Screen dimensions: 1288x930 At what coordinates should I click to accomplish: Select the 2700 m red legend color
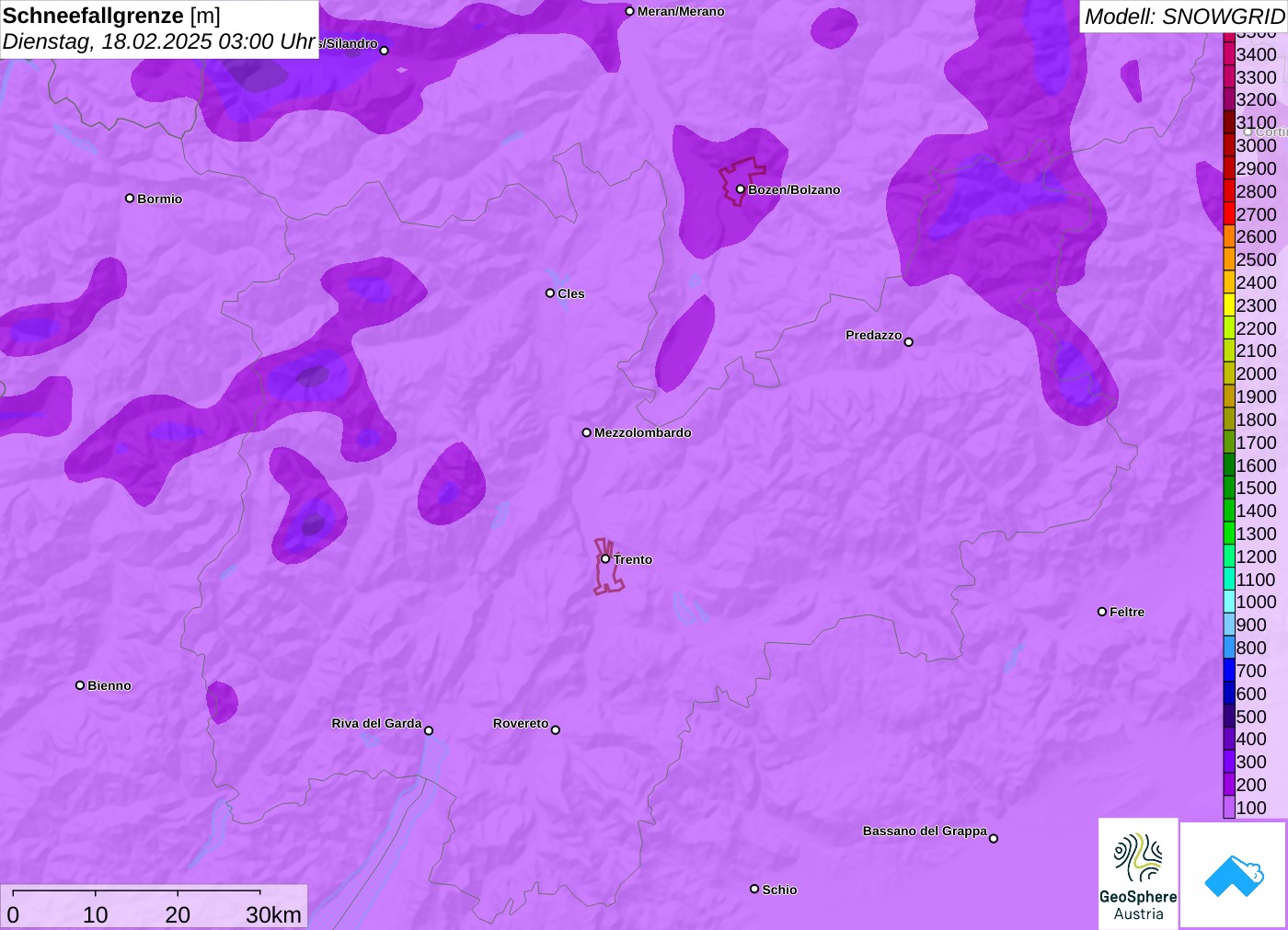(x=1229, y=214)
